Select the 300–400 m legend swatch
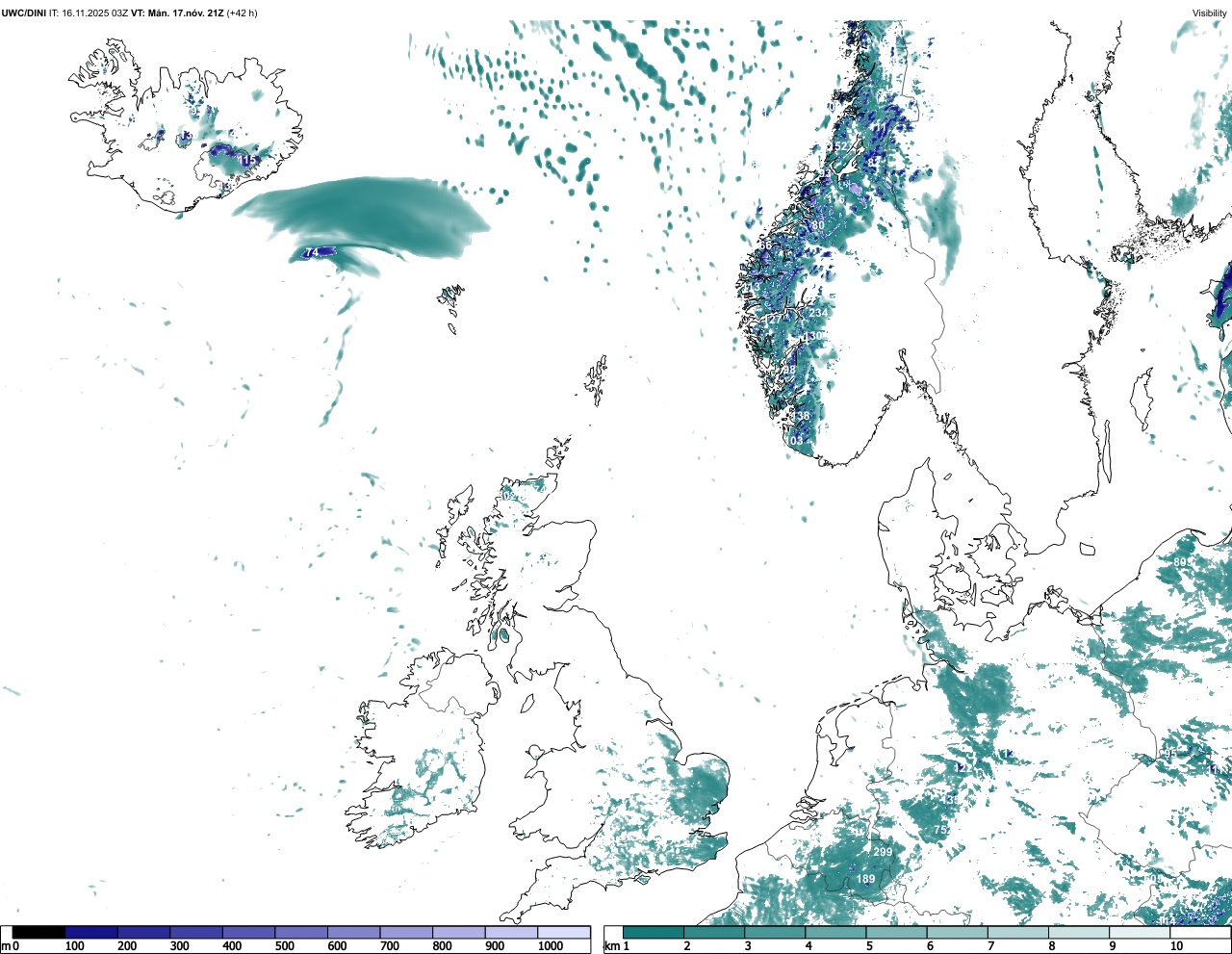The height and width of the screenshot is (954, 1232). pos(196,932)
